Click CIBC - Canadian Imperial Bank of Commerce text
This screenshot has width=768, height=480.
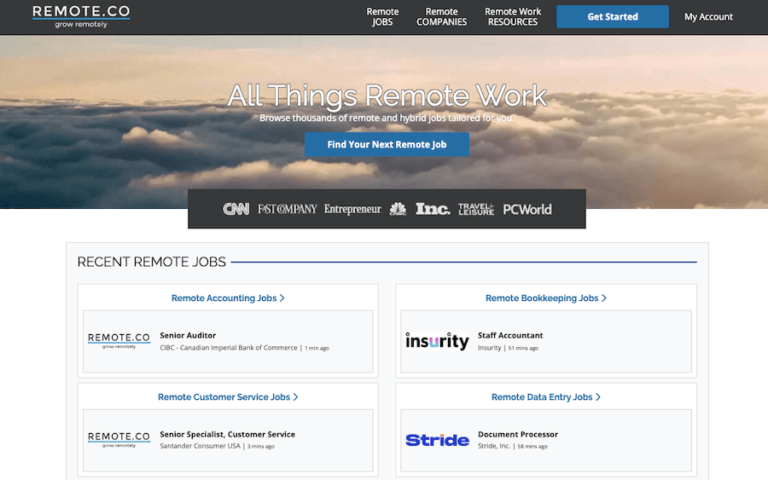pyautogui.click(x=228, y=348)
